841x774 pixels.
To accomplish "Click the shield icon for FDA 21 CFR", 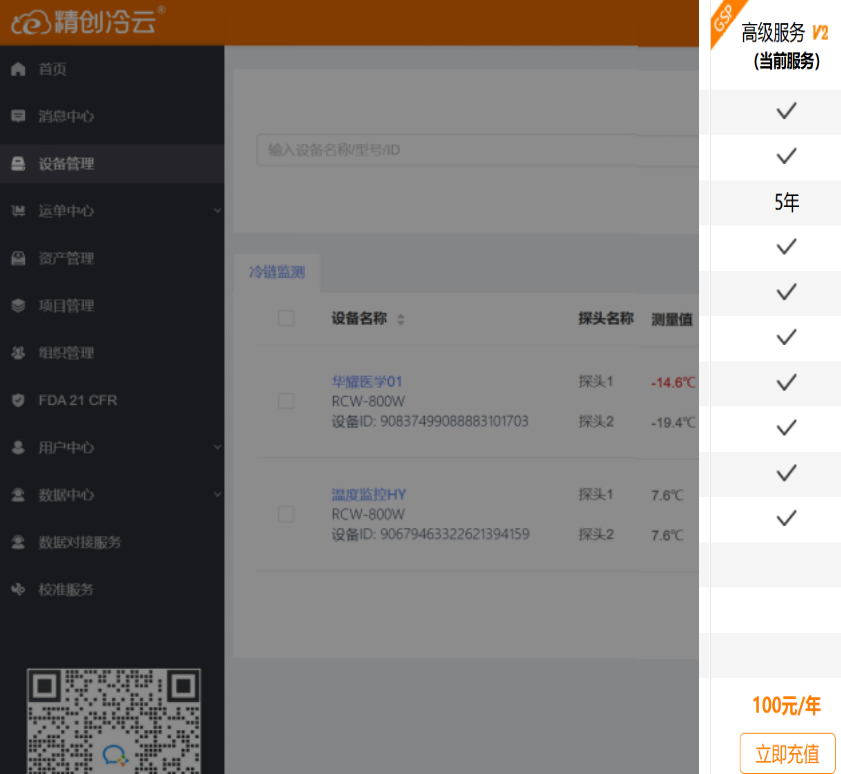I will [x=18, y=400].
